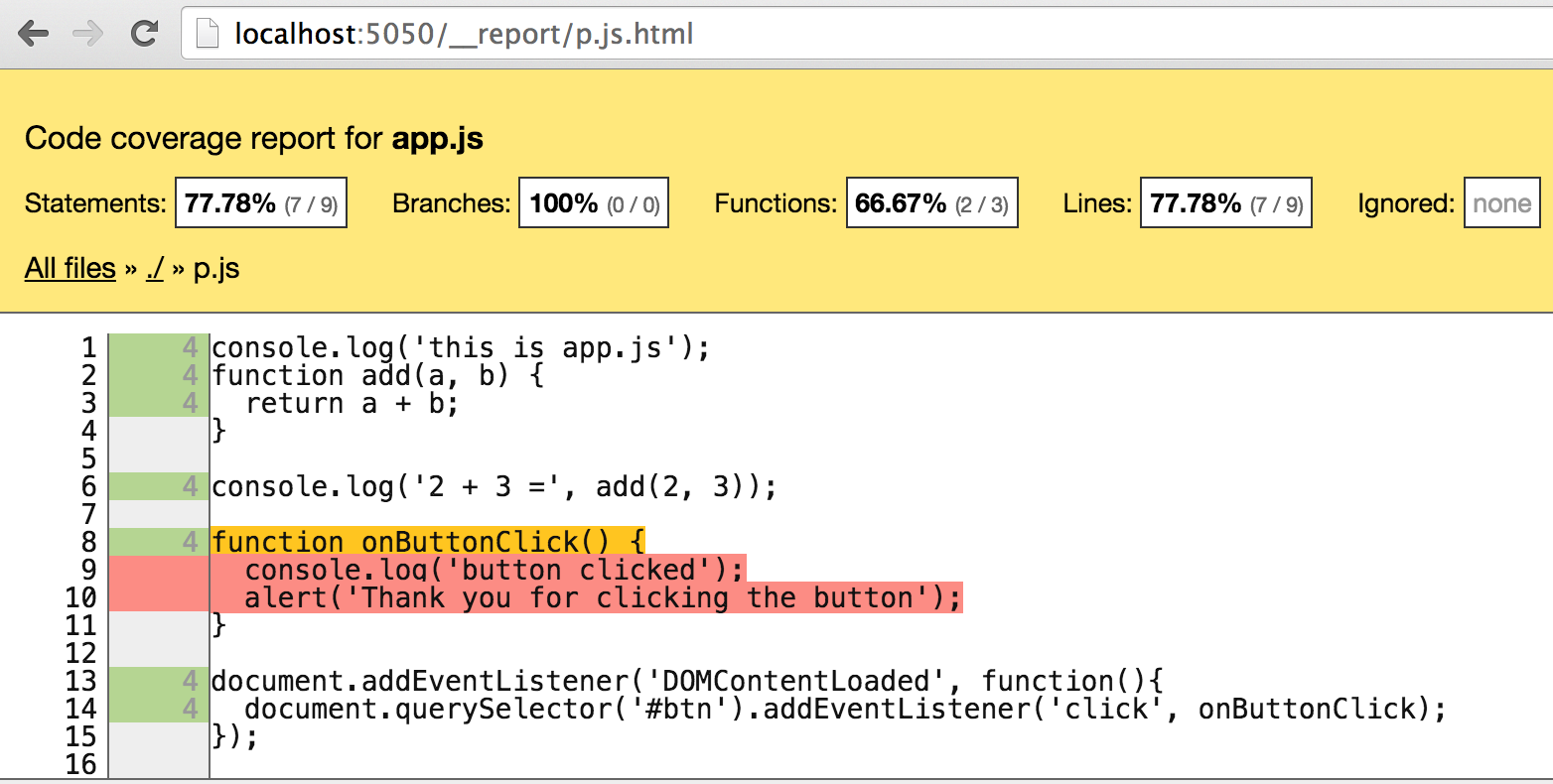Click the console.log('2 + 3 =') line
Screen dimensions: 1553x784
(494, 486)
